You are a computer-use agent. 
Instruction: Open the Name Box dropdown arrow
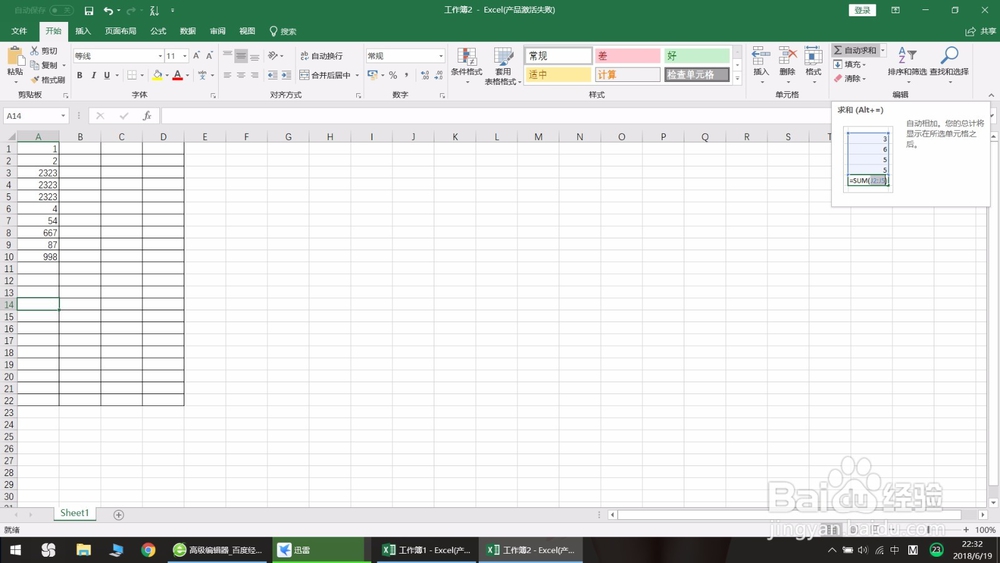[63, 116]
